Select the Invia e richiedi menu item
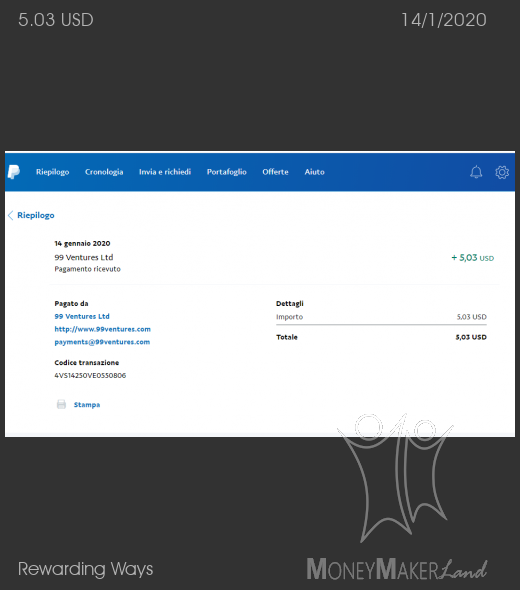Viewport: 520px width, 590px height. (x=165, y=172)
